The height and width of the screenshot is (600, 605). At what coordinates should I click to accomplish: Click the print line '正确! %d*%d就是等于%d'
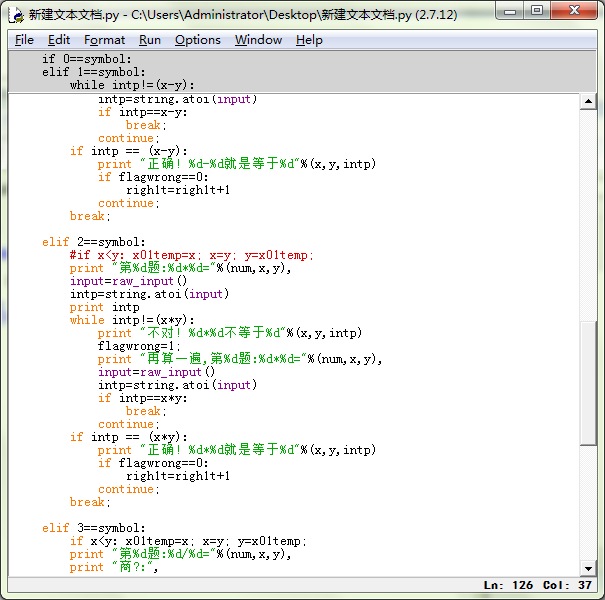tap(237, 450)
